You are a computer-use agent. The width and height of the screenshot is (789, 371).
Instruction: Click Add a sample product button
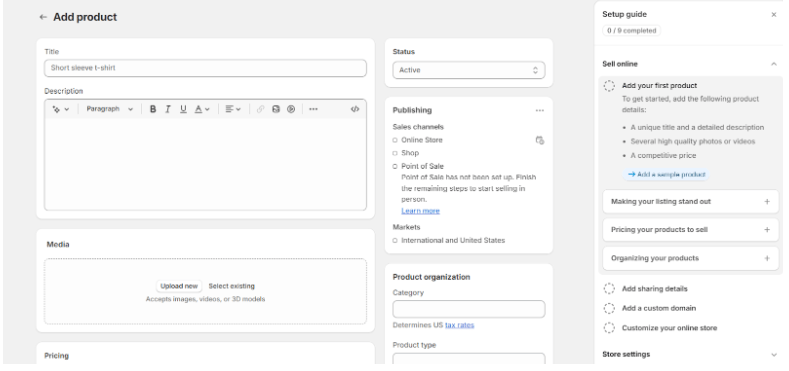[667, 175]
